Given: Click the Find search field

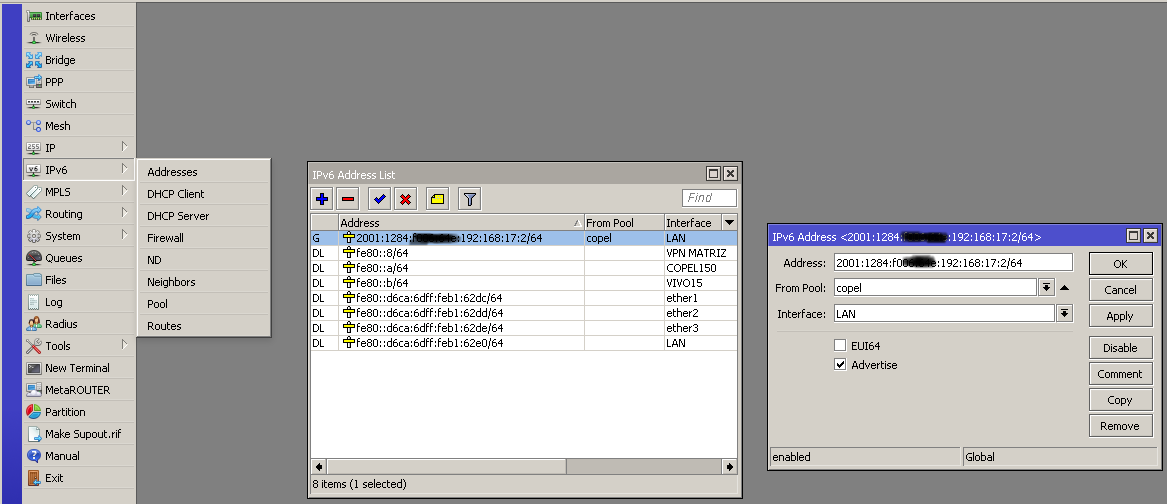Looking at the screenshot, I should [709, 198].
